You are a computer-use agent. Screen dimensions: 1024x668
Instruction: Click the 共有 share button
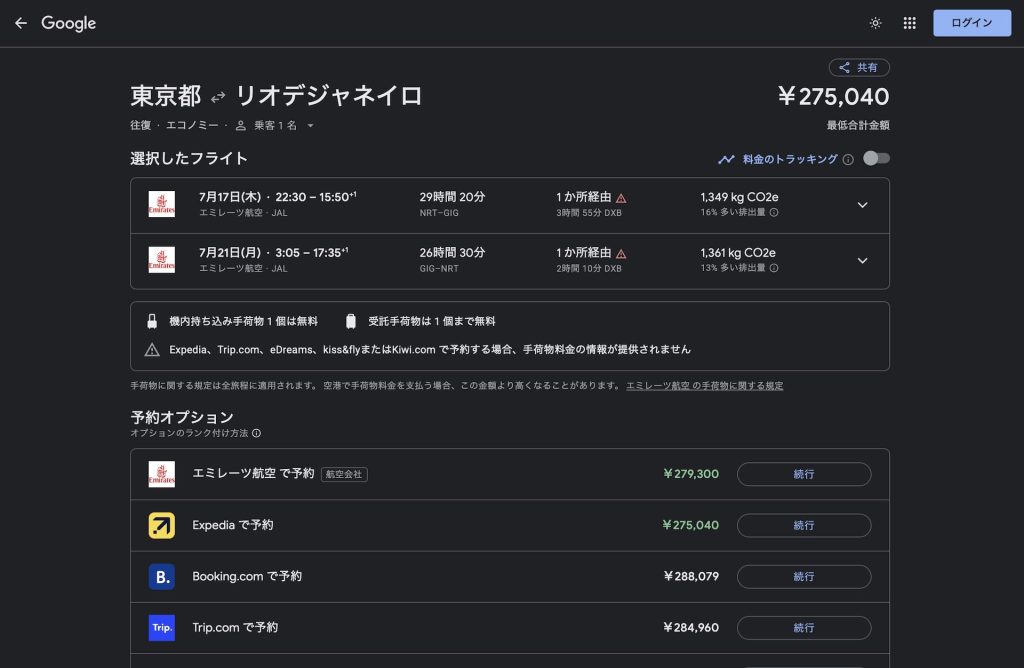(x=859, y=68)
